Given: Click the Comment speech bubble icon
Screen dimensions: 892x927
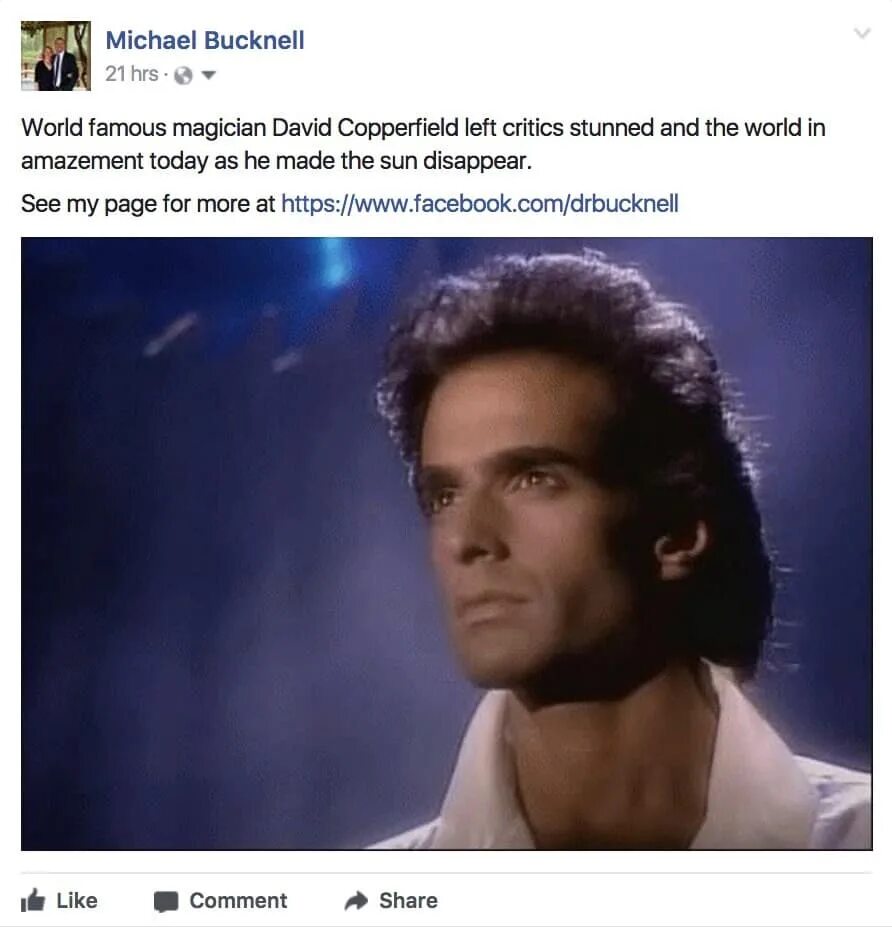Looking at the screenshot, I should click(166, 902).
